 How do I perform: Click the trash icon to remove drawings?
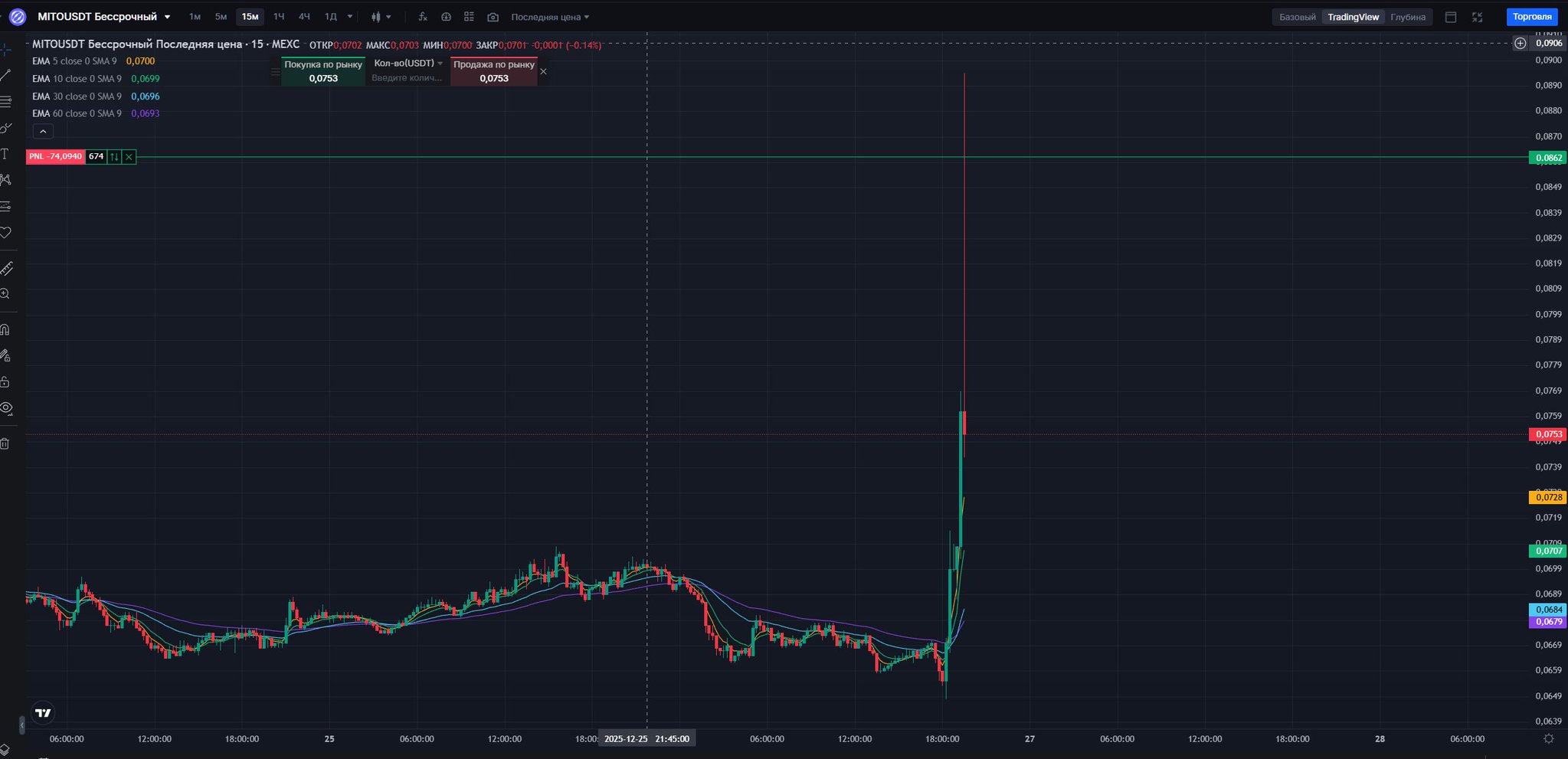click(x=5, y=443)
